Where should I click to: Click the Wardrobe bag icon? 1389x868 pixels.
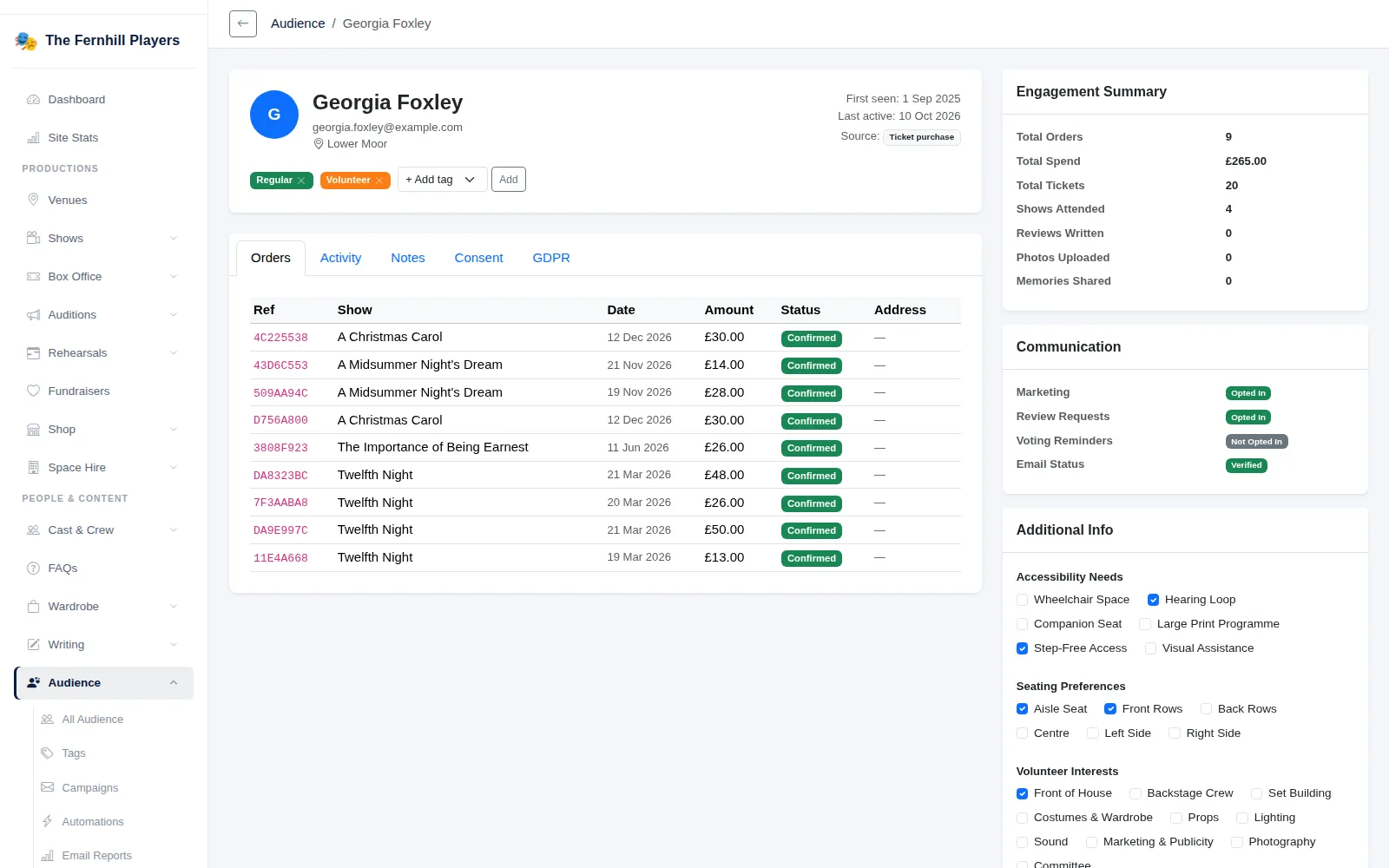click(33, 607)
